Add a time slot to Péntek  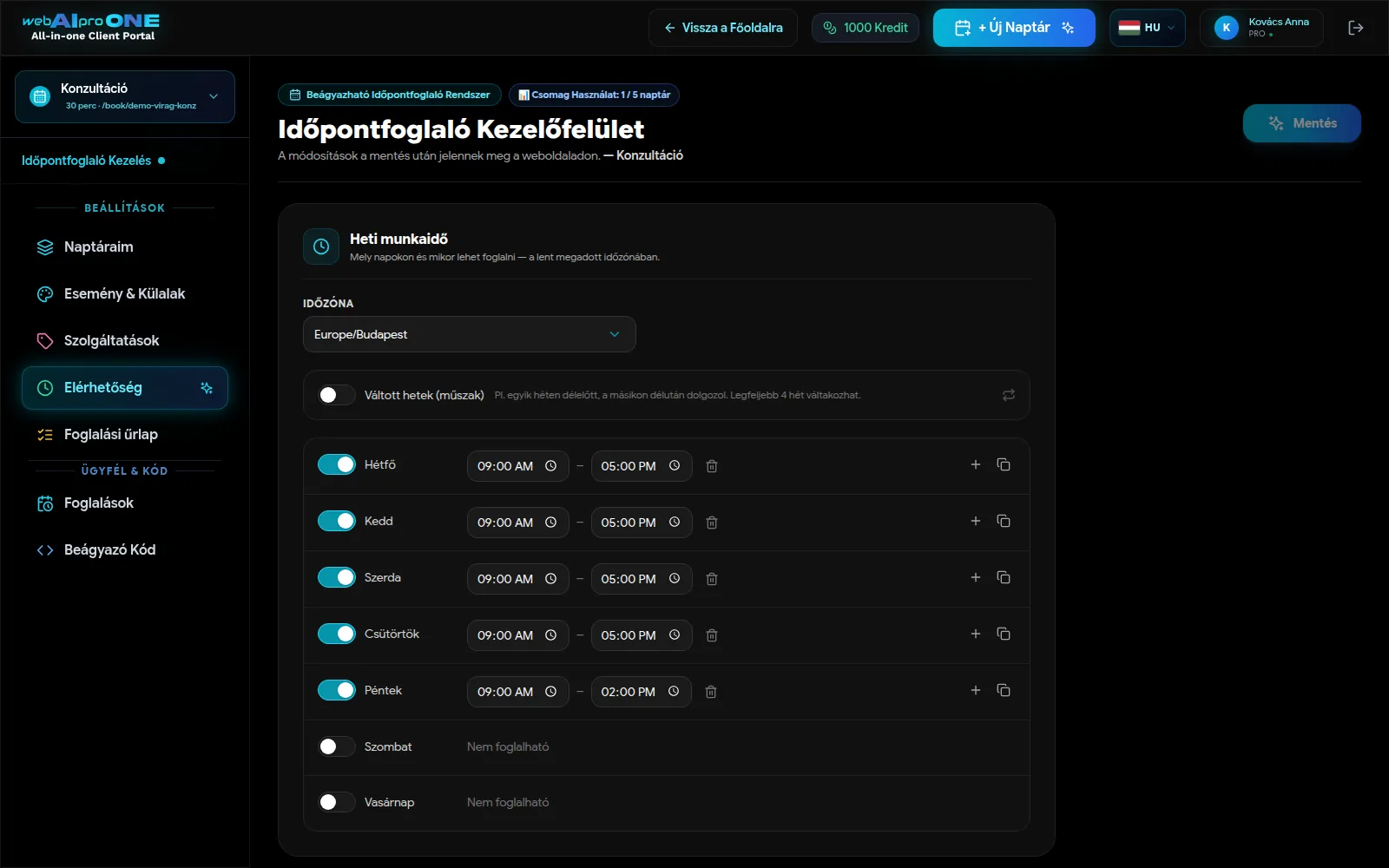976,690
